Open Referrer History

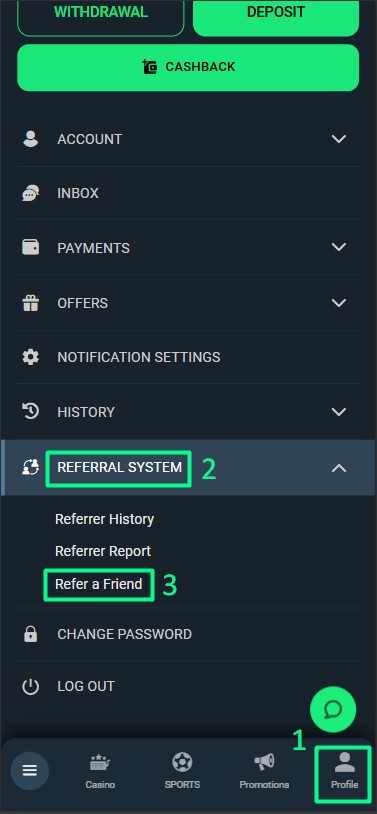coord(104,520)
